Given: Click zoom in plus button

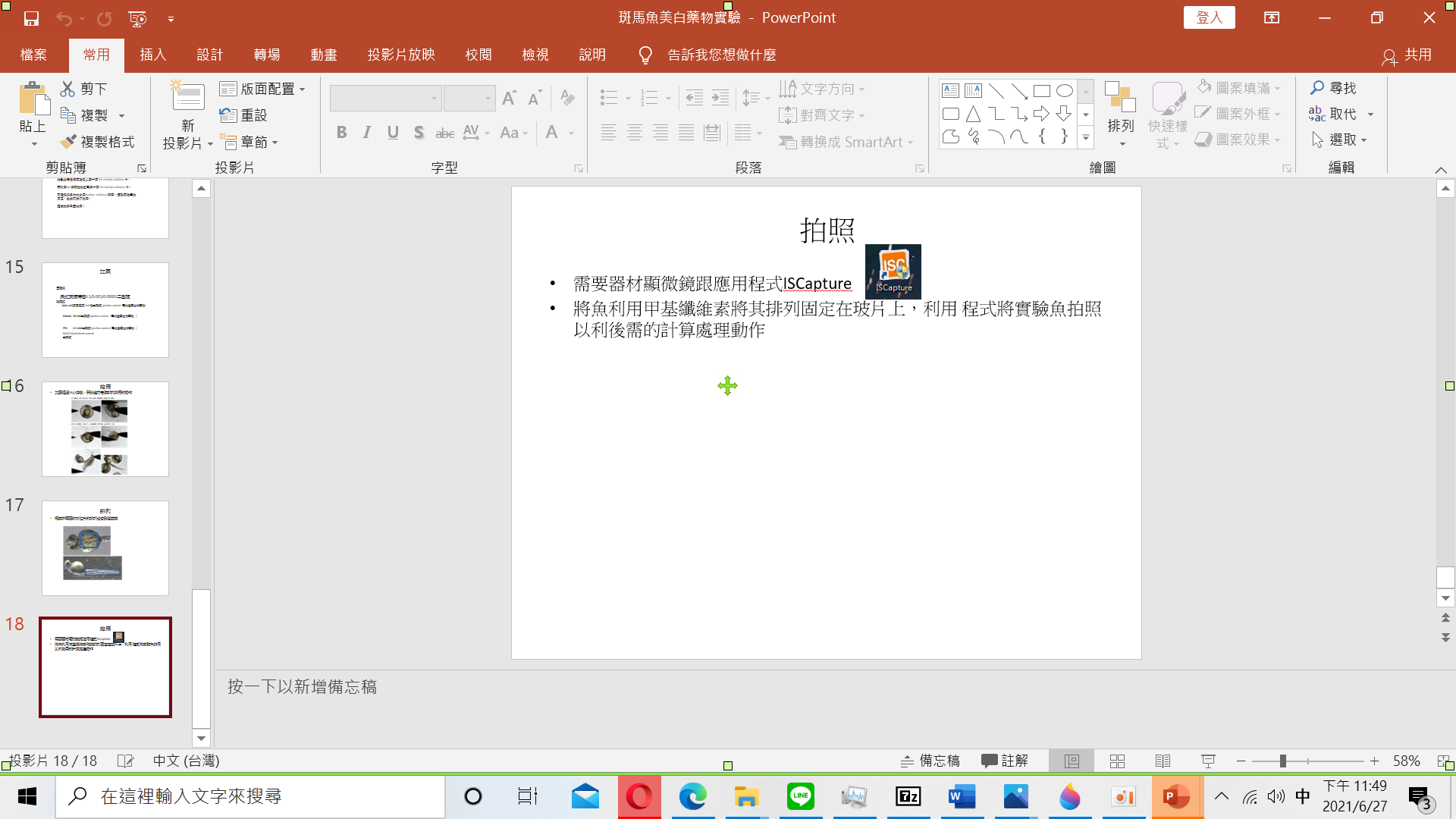Looking at the screenshot, I should (x=1374, y=761).
